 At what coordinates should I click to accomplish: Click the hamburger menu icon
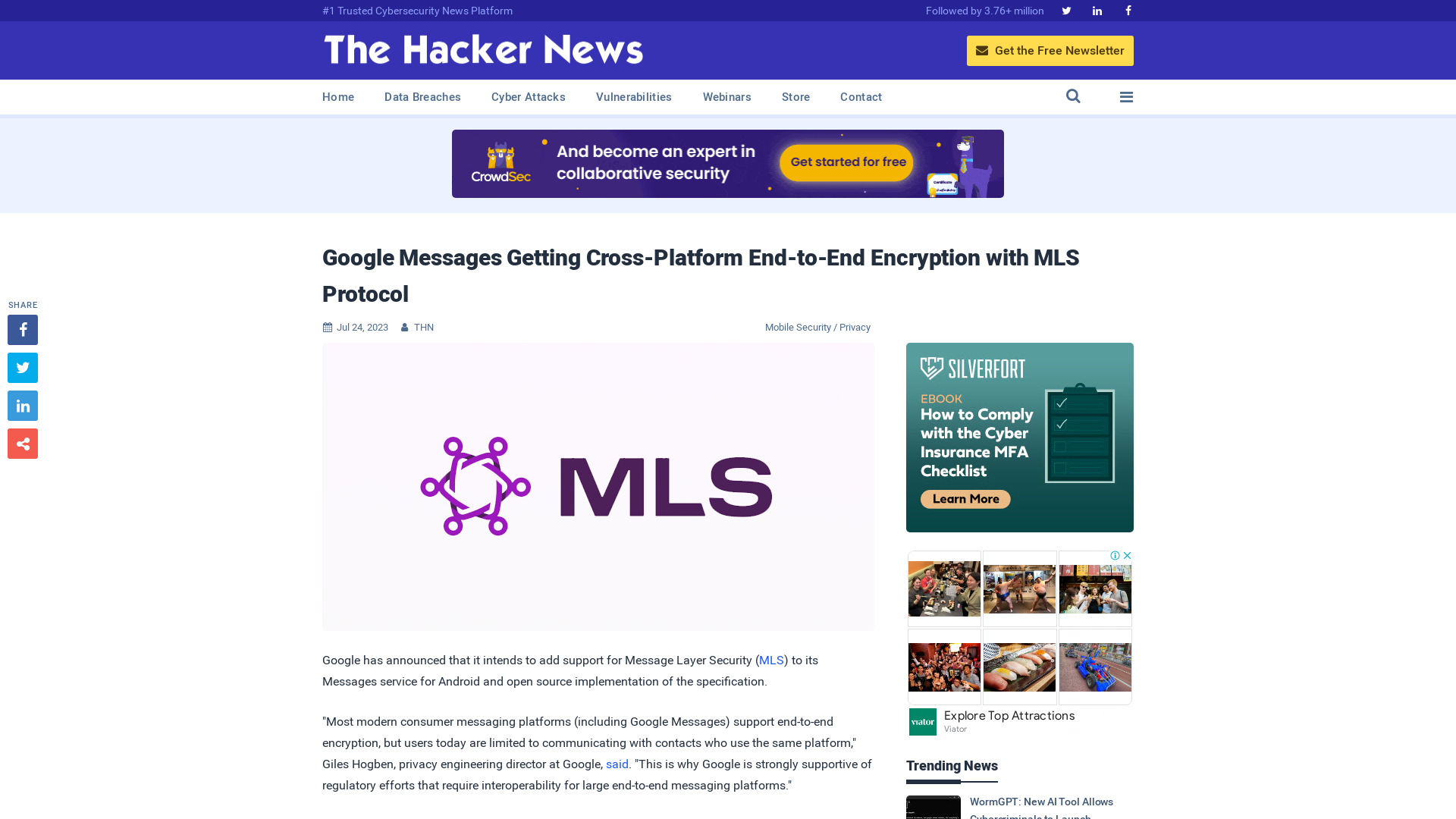point(1126,96)
